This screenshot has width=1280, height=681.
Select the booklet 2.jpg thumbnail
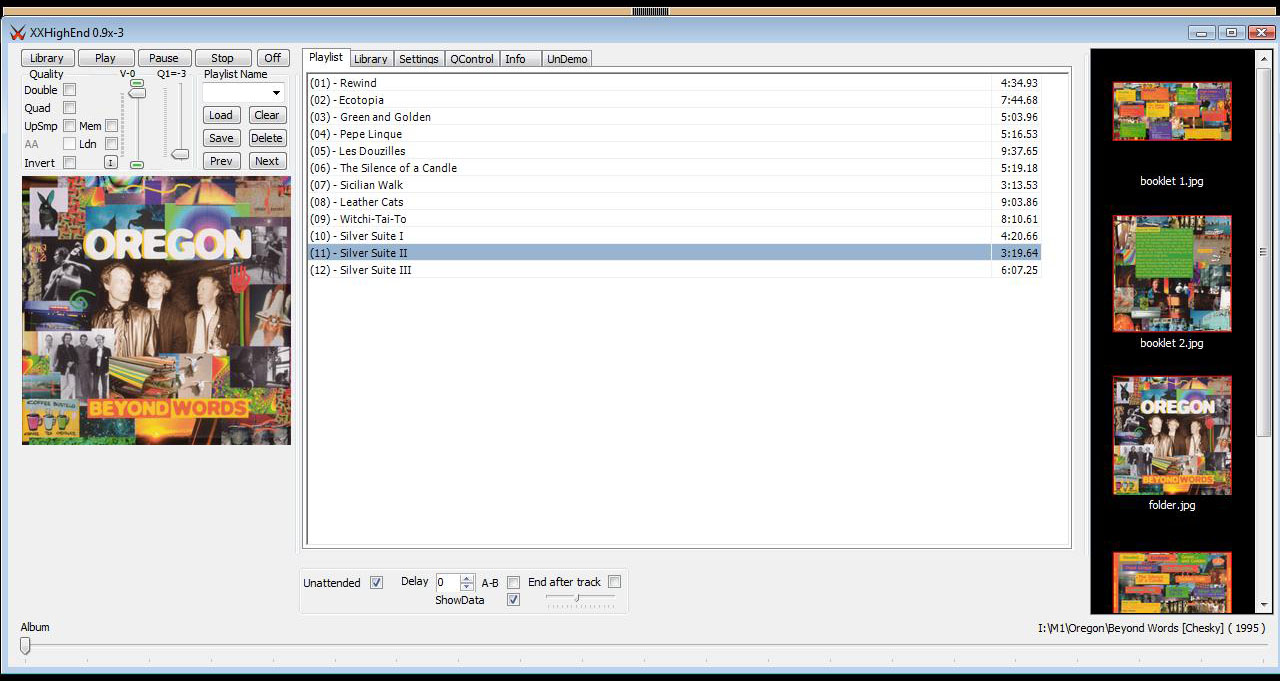tap(1172, 274)
